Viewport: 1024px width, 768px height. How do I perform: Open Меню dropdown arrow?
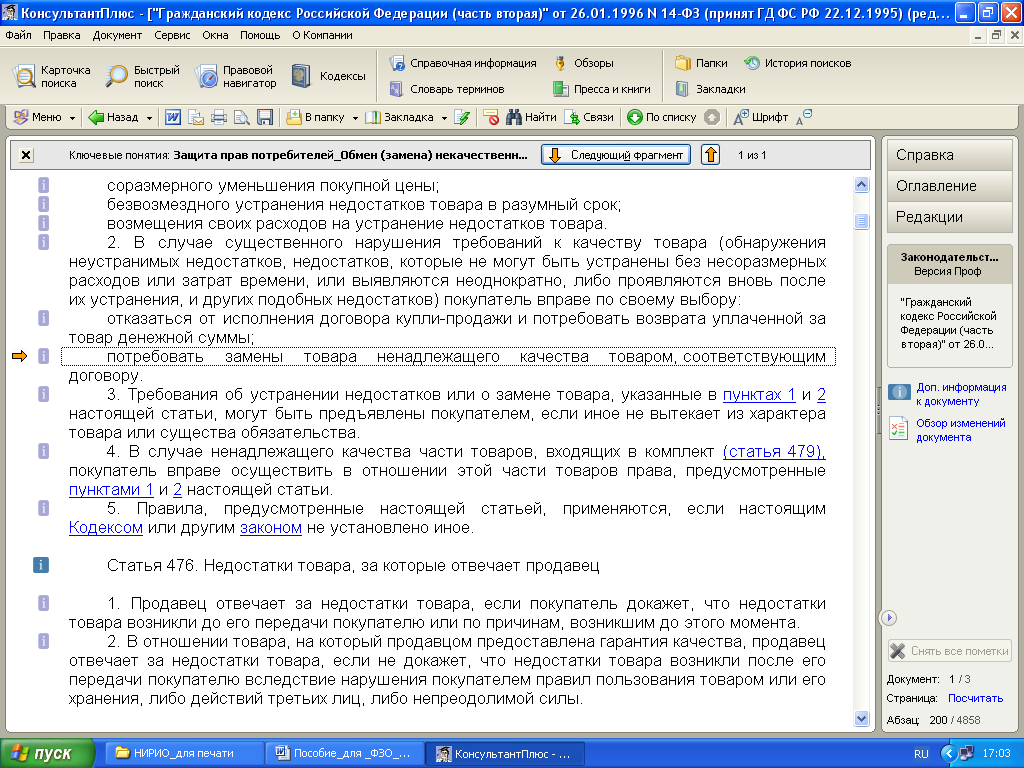(x=72, y=118)
